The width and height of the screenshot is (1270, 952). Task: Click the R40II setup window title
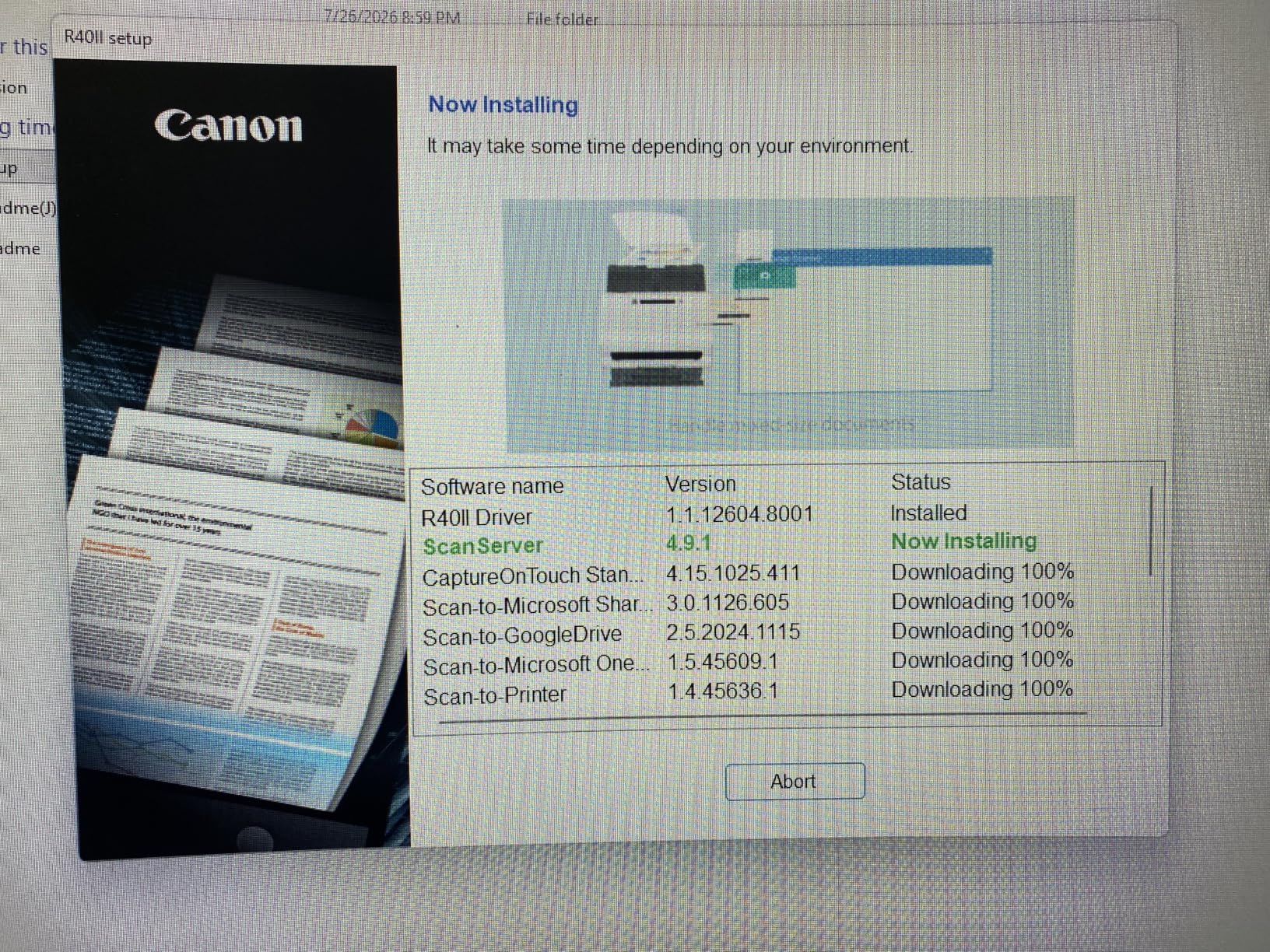[107, 38]
